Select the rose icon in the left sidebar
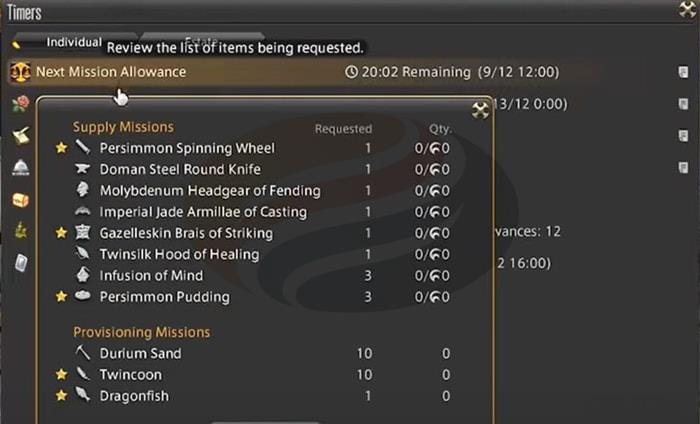This screenshot has width=700, height=424. [x=19, y=104]
